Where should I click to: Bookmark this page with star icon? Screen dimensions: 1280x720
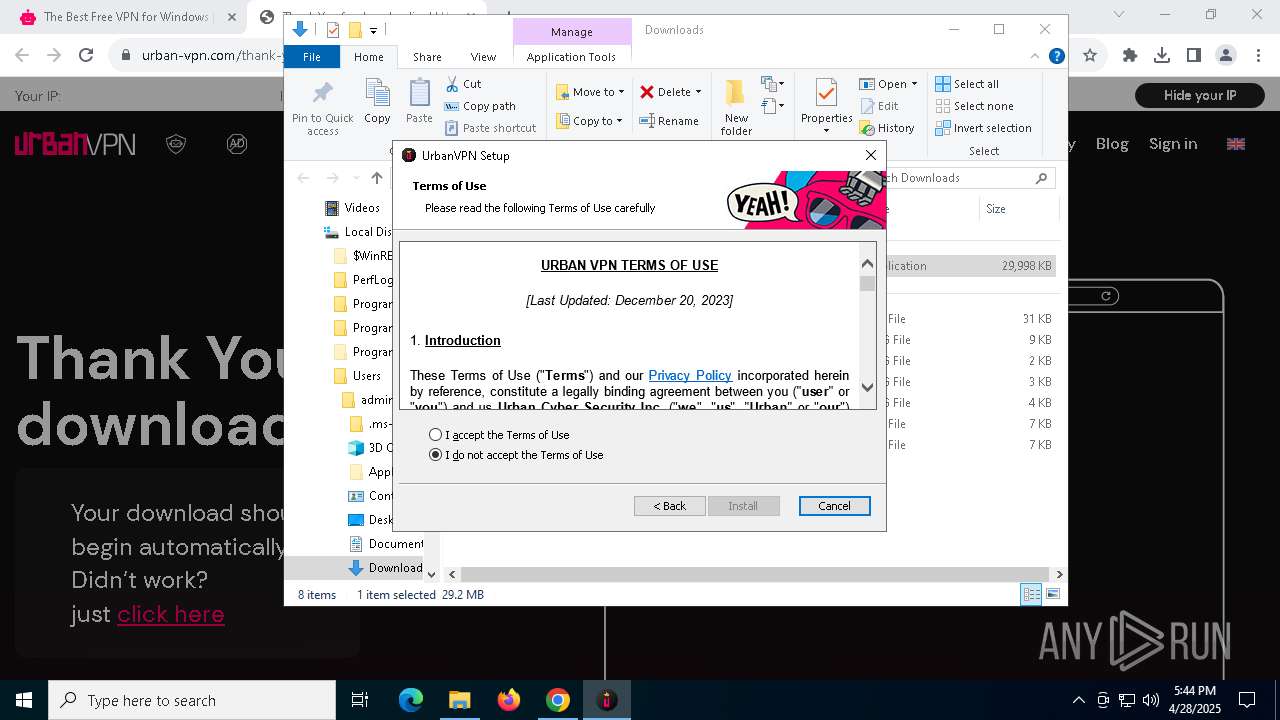tap(1090, 56)
